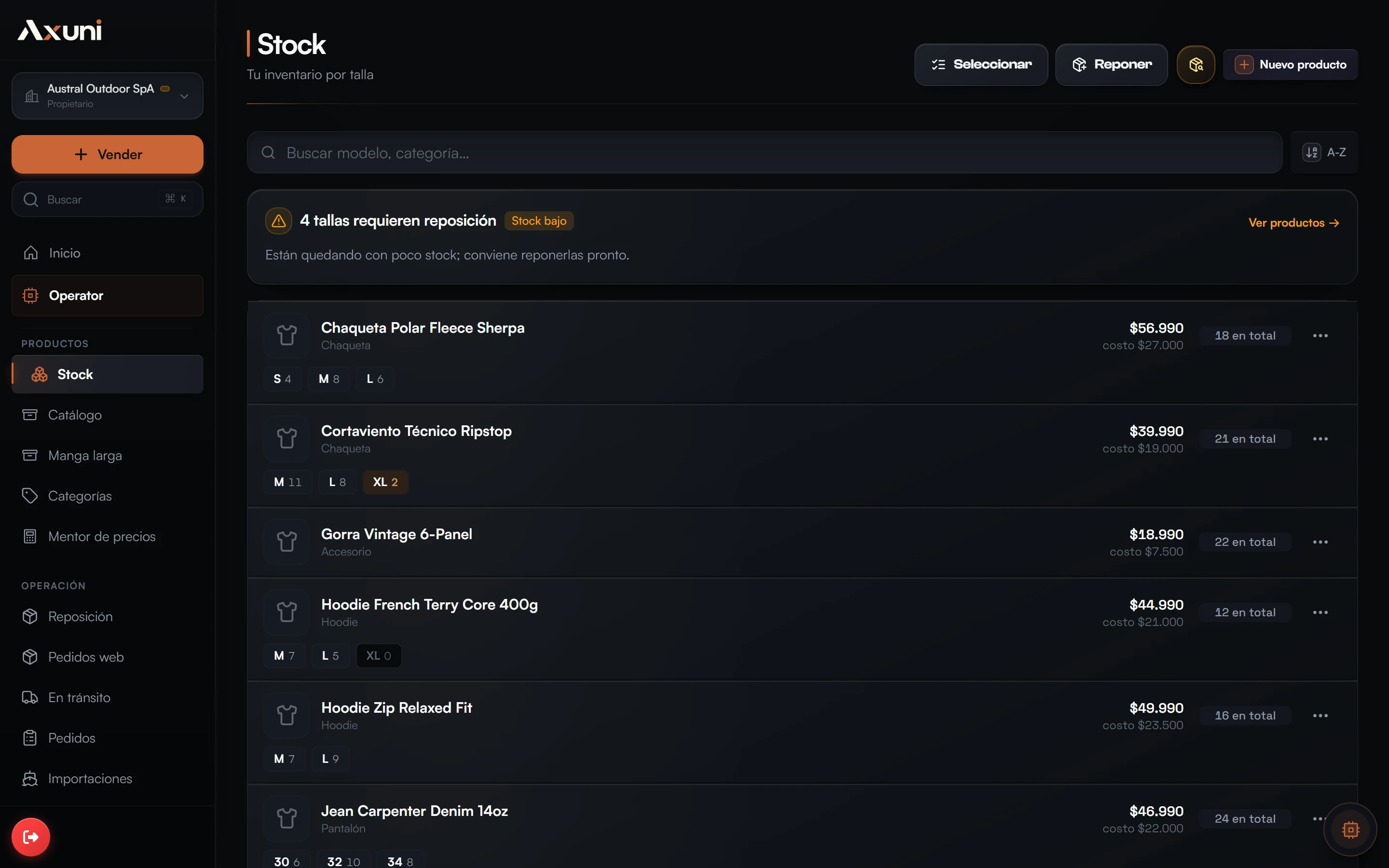
Task: Toggle the A-Z sort order
Action: click(1323, 152)
